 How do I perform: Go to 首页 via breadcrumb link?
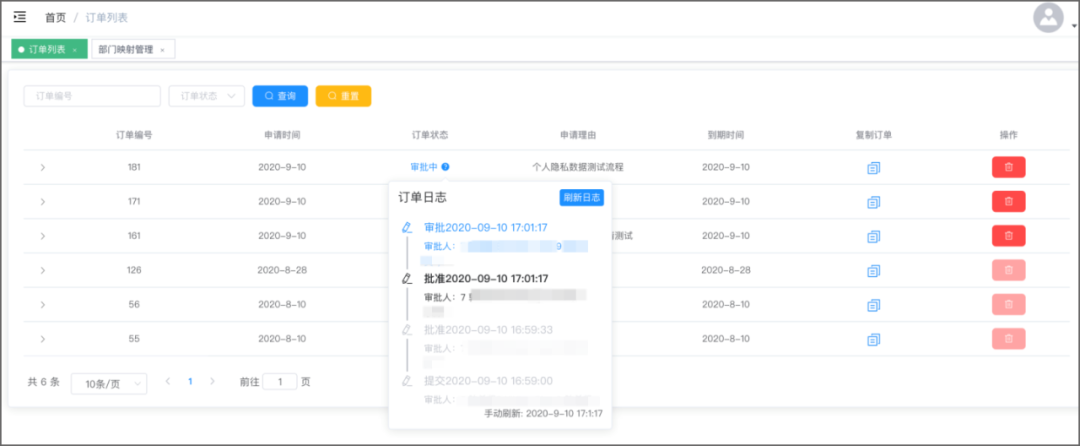55,17
